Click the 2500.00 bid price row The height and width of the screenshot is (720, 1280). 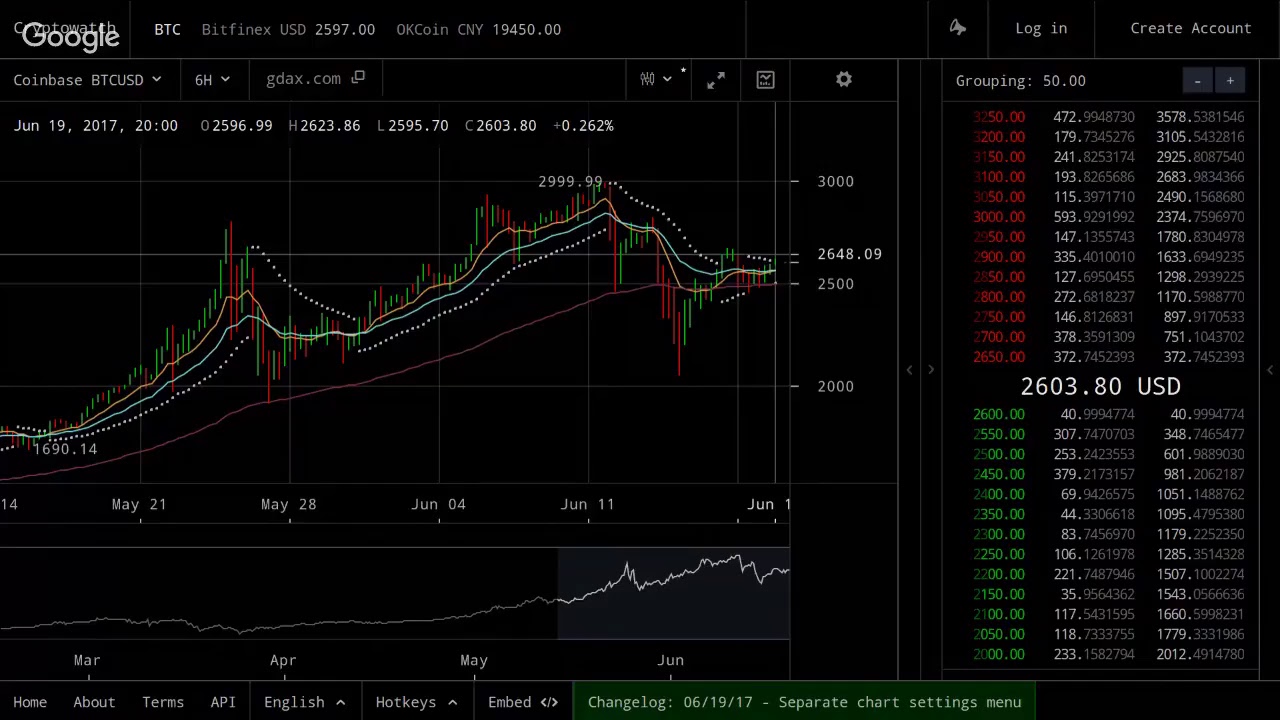[1108, 454]
